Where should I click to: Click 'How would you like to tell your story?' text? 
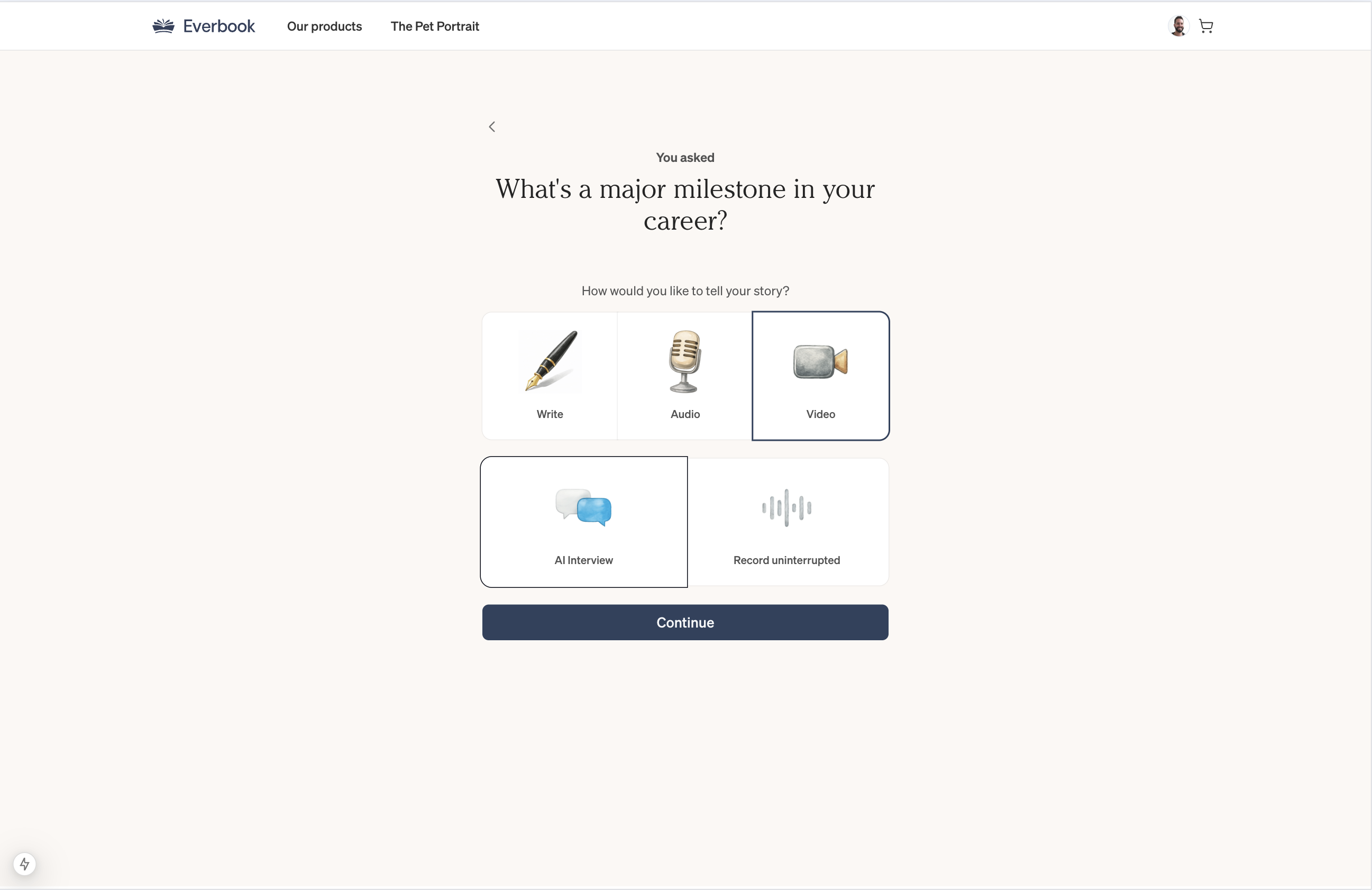click(x=685, y=290)
